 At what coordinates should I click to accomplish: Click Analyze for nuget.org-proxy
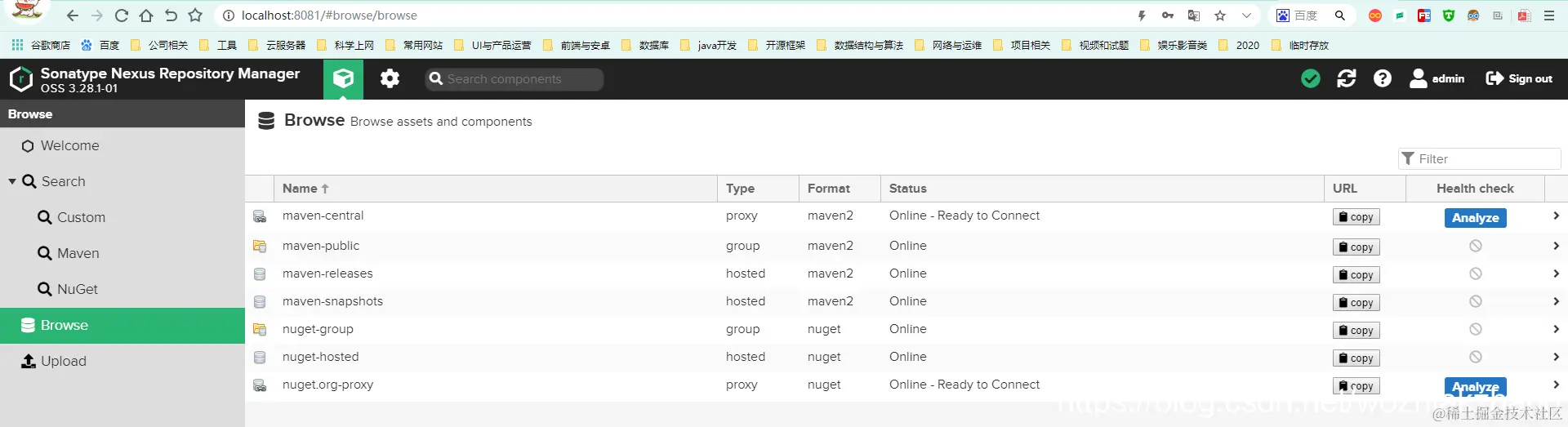pyautogui.click(x=1476, y=387)
